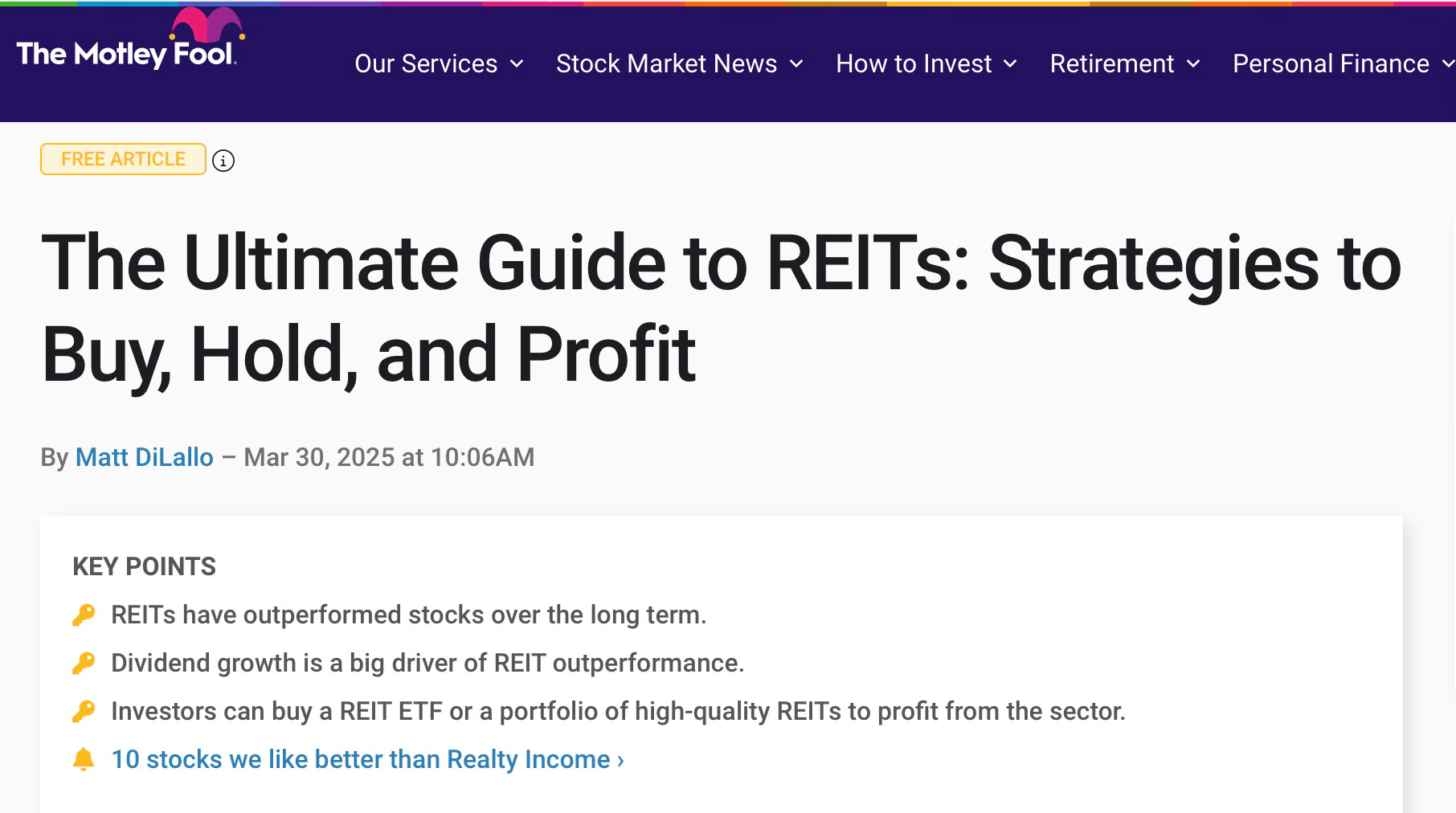Click the FREE ARTICLE badge
1456x813 pixels.
(x=123, y=159)
